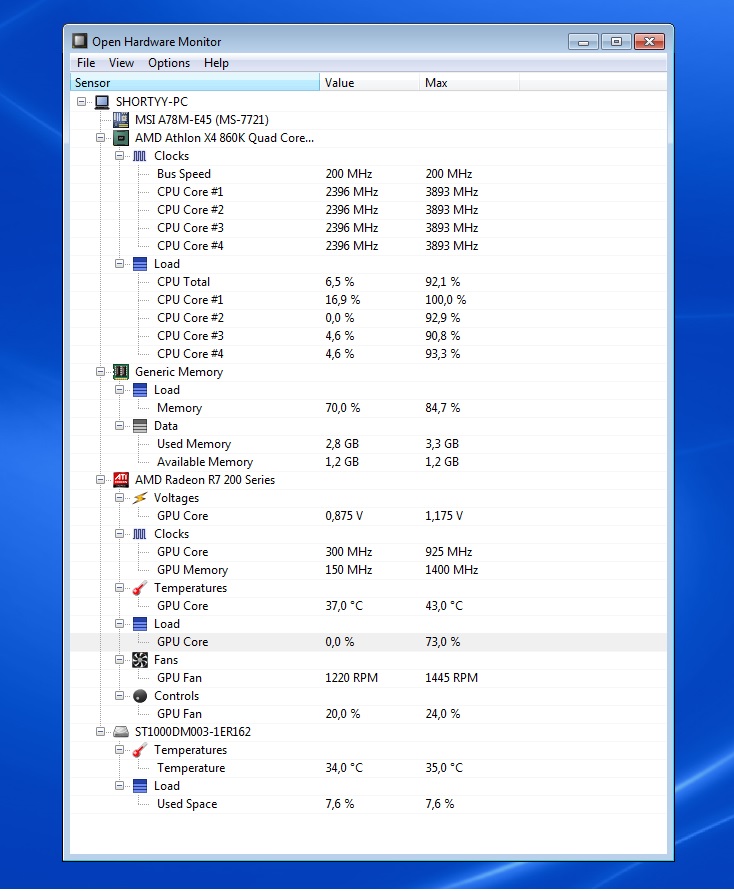Click the Clocks icon under AMD Athlon

(x=140, y=156)
